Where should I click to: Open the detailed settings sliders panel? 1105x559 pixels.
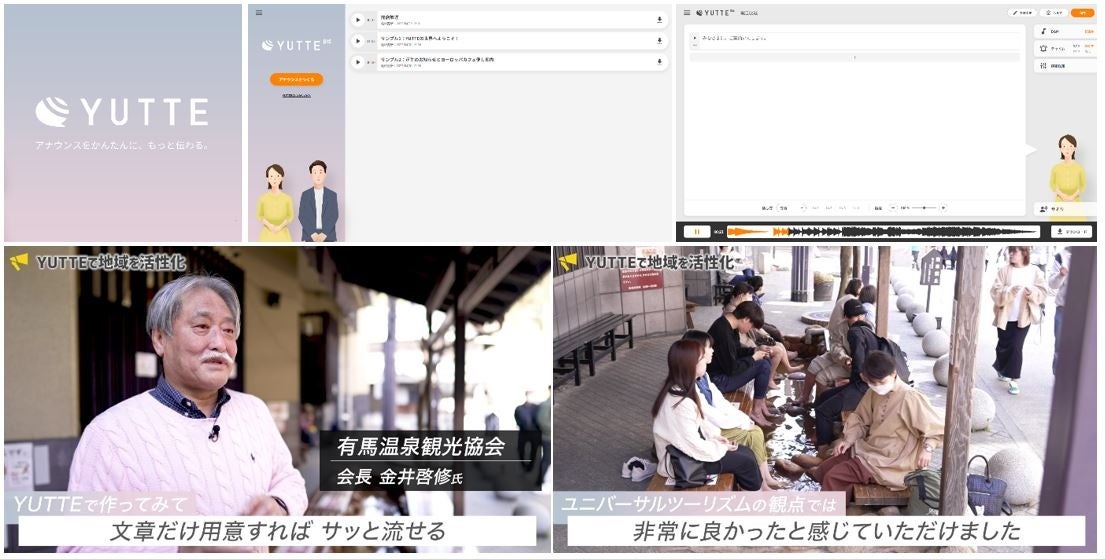click(x=1065, y=66)
